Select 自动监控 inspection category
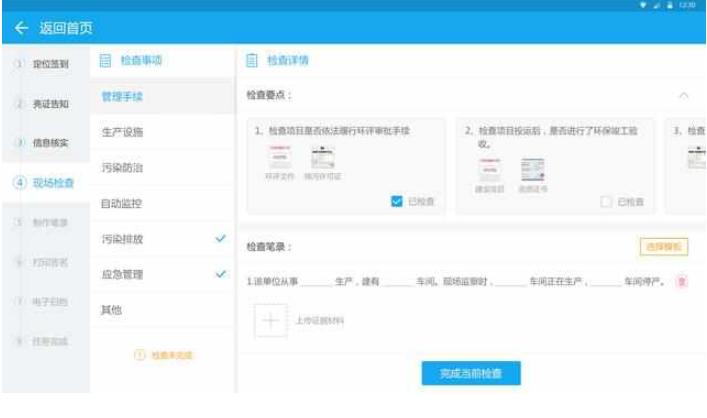The image size is (707, 418). click(x=122, y=204)
